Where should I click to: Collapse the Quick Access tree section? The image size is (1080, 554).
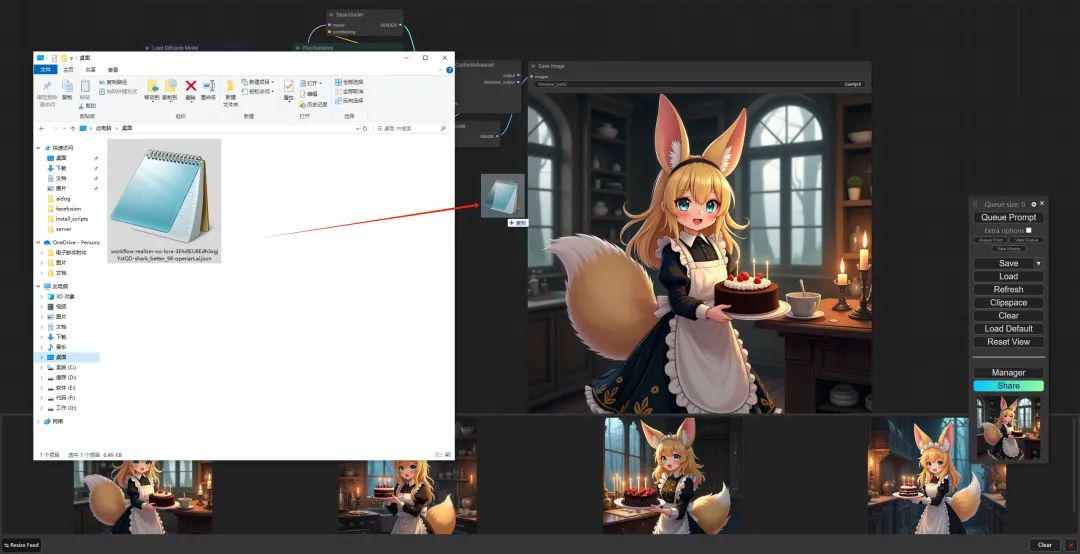(x=39, y=147)
